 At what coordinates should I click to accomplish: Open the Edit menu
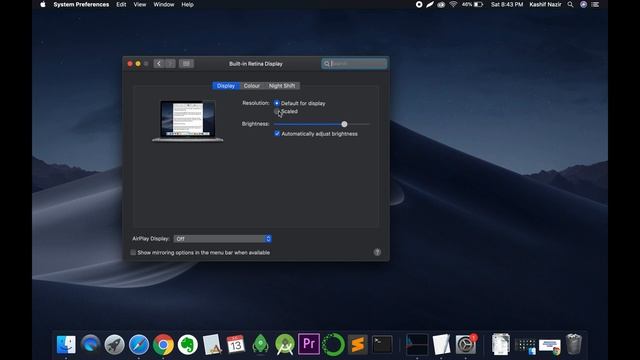click(121, 4)
